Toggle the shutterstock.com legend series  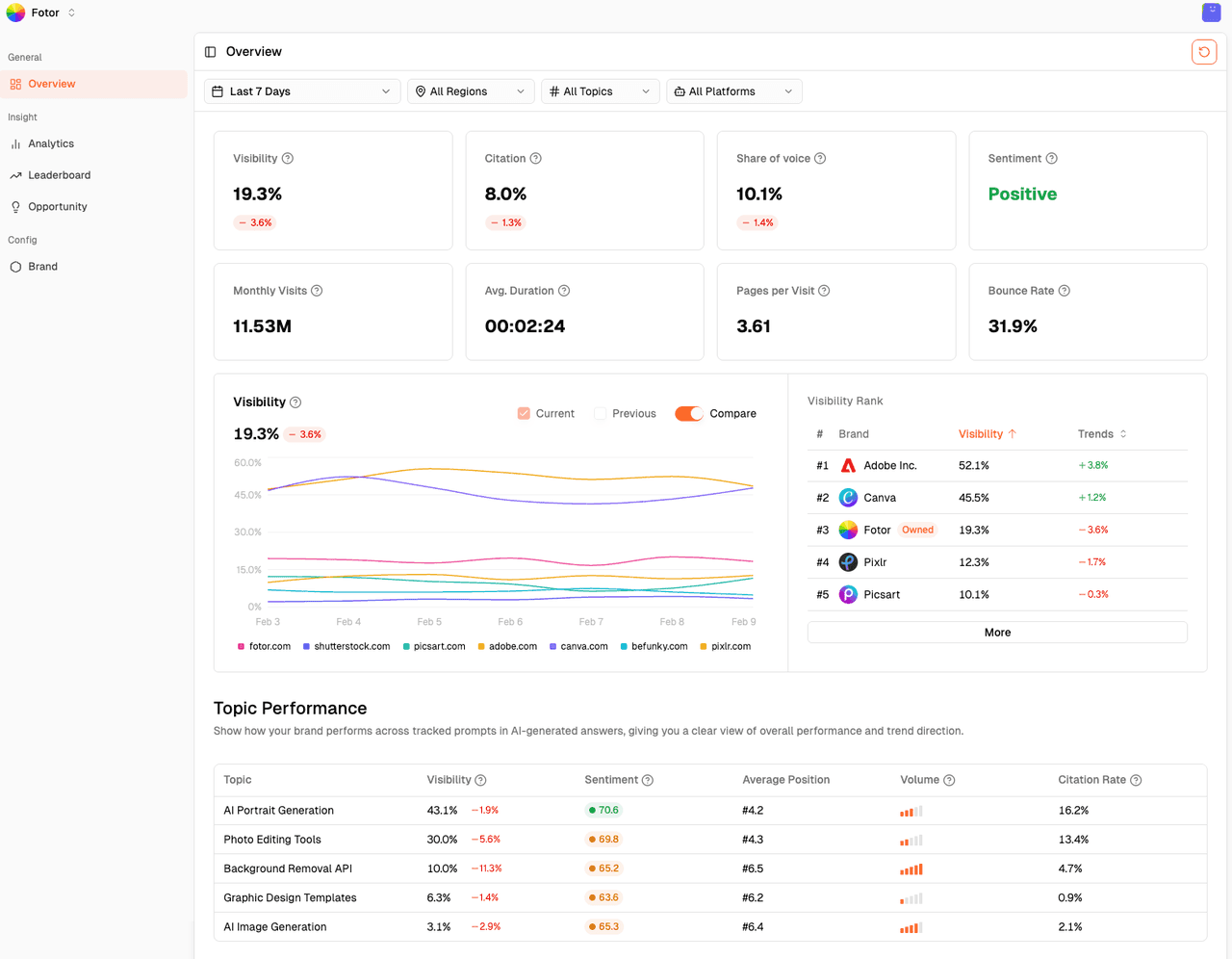346,647
